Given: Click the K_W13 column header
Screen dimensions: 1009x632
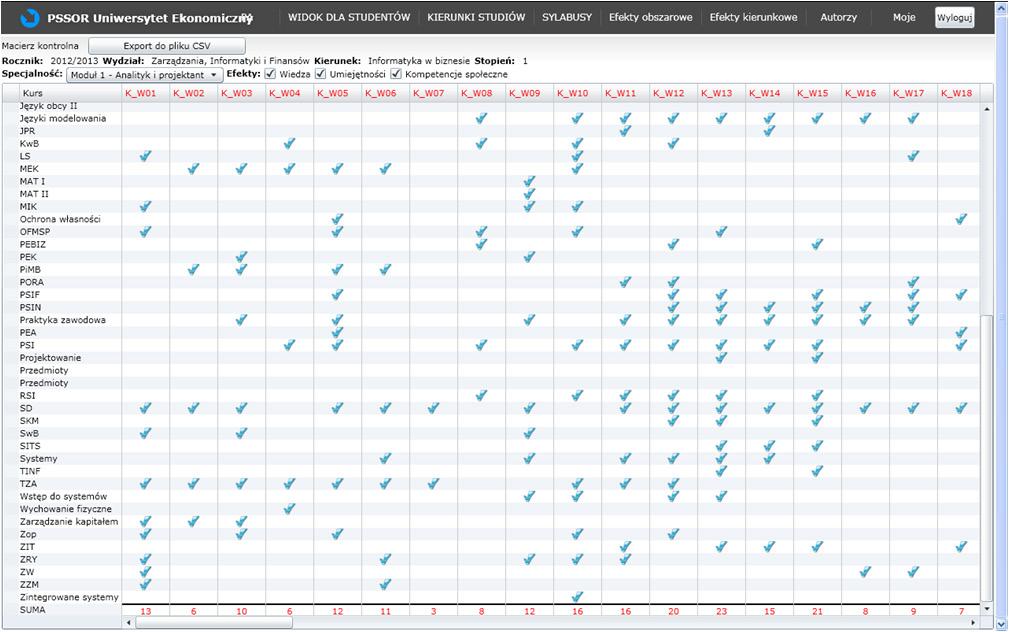Looking at the screenshot, I should pyautogui.click(x=716, y=93).
